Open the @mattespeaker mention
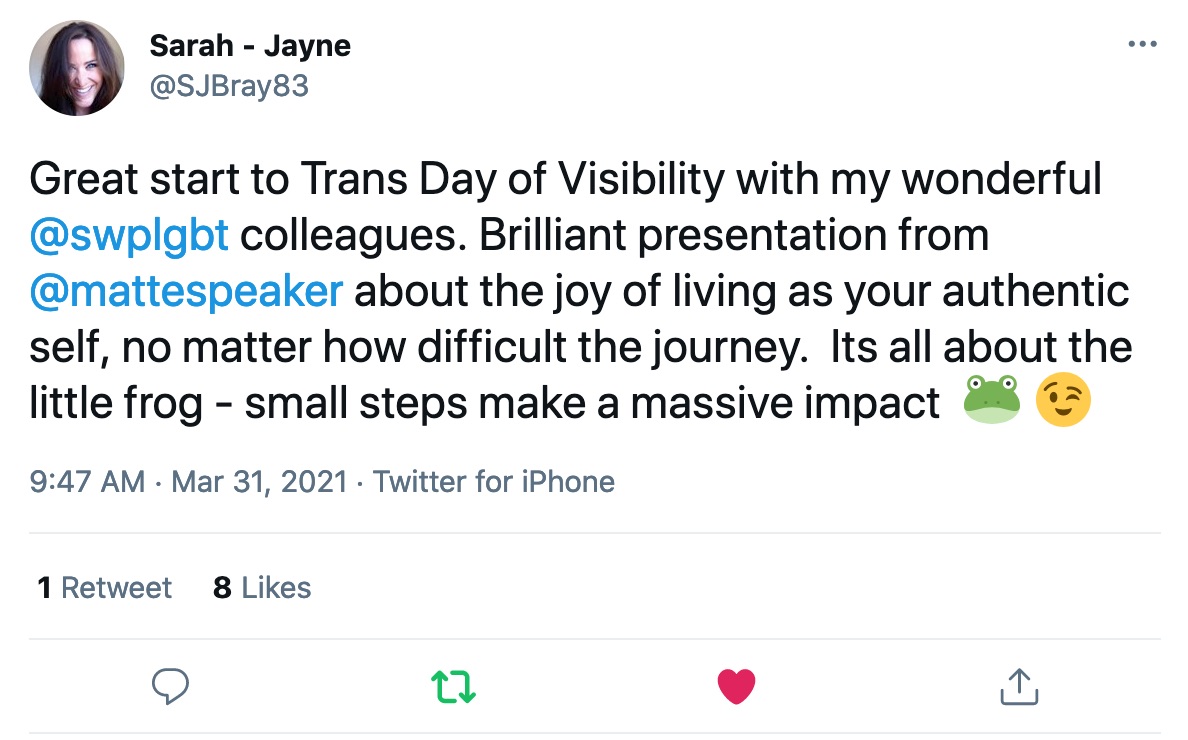Screen dimensions: 1188x740 (186, 292)
